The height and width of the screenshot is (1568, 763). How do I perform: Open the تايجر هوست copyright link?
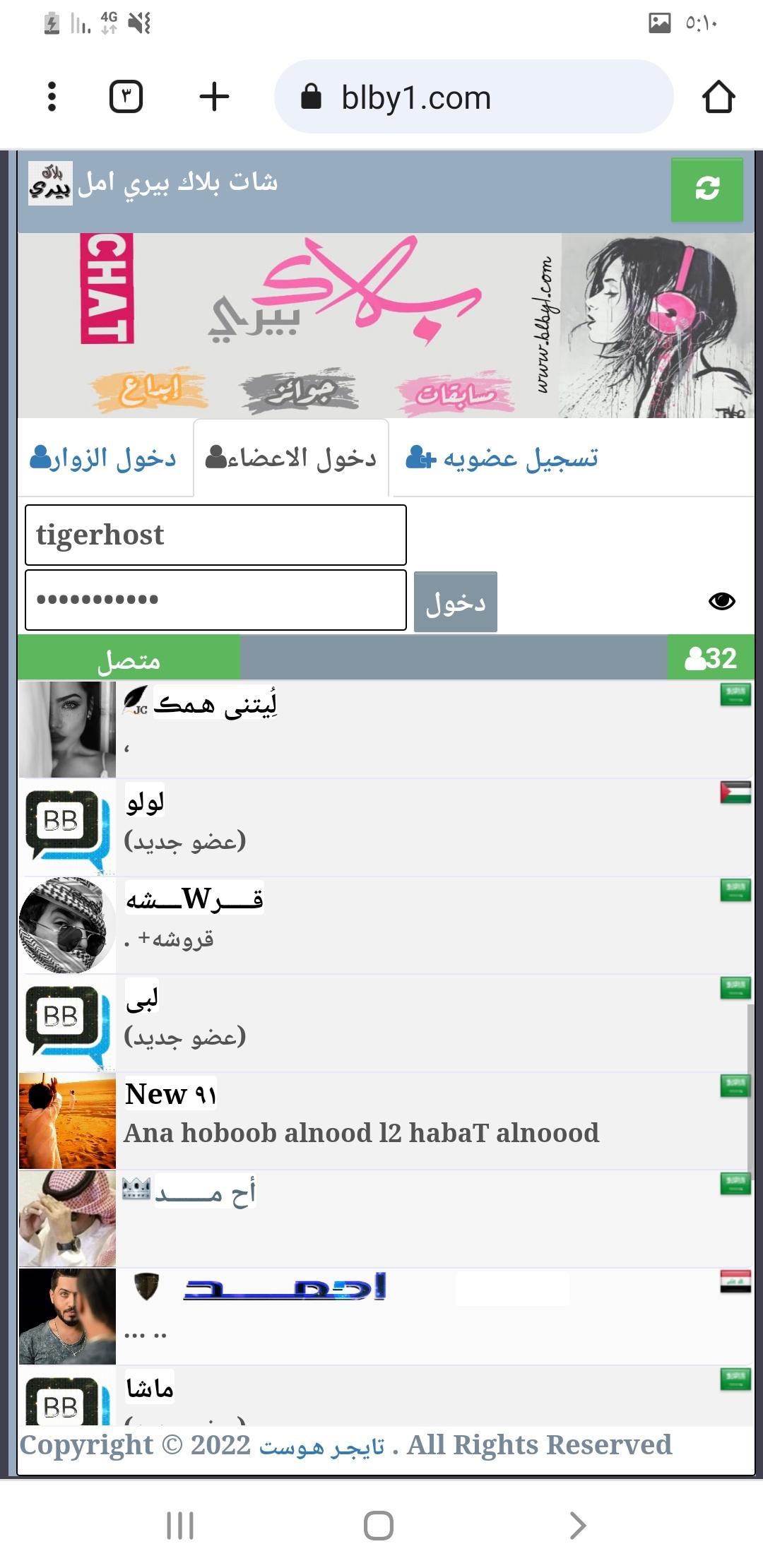coord(322,1446)
